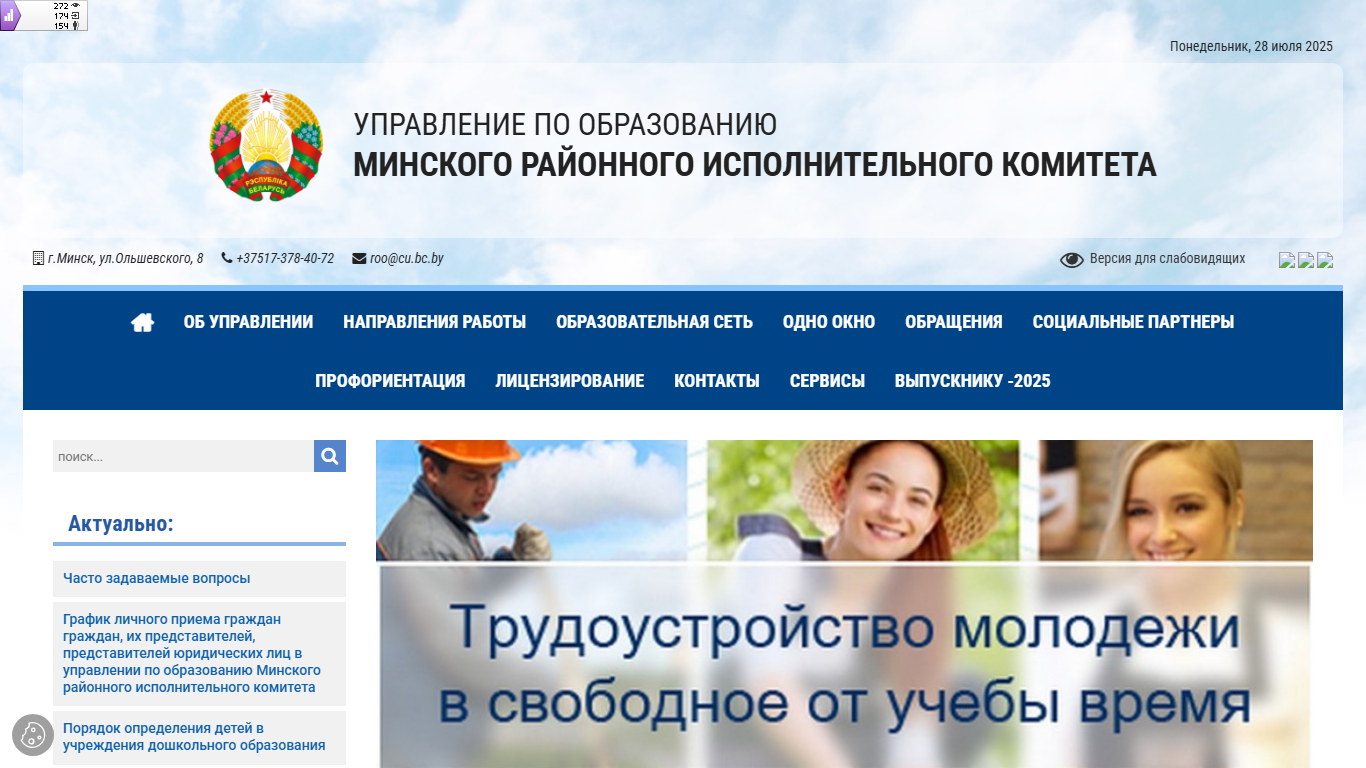
Task: Click the address г.Минск, ул.Ольшевского, 8
Action: click(125, 258)
